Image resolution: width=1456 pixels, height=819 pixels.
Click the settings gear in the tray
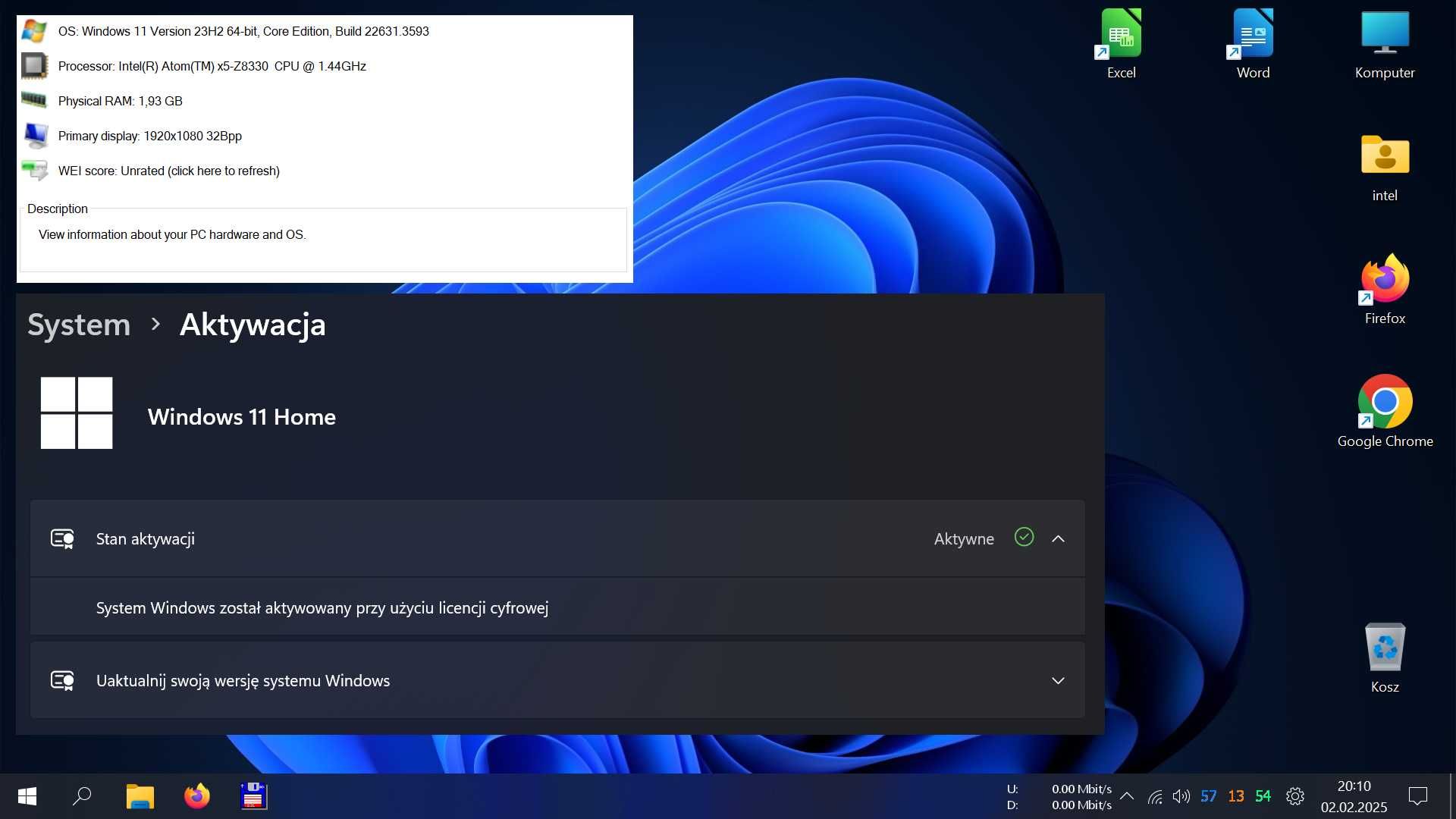(x=1295, y=796)
